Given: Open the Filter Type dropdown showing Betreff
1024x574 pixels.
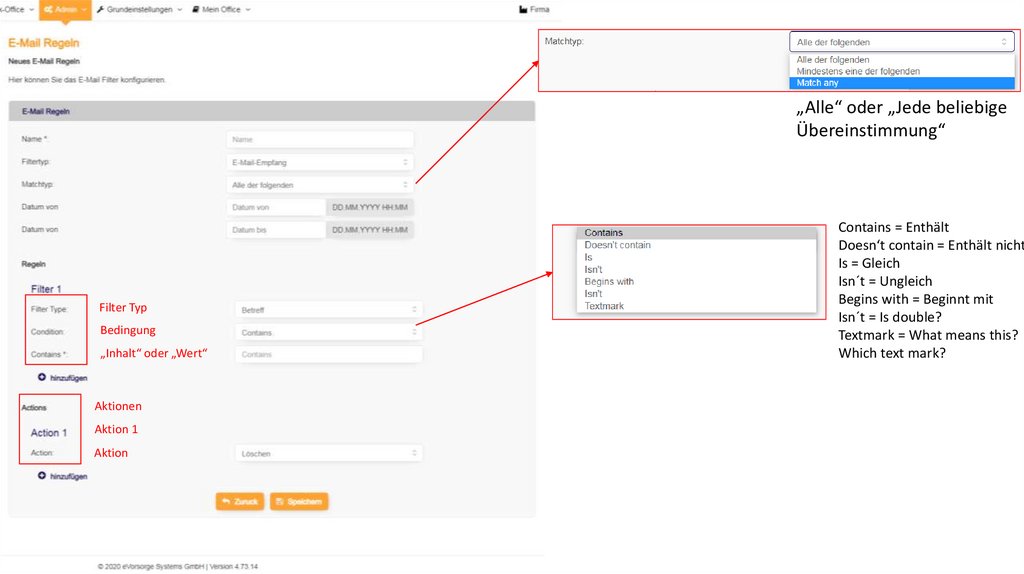Looking at the screenshot, I should pyautogui.click(x=328, y=310).
